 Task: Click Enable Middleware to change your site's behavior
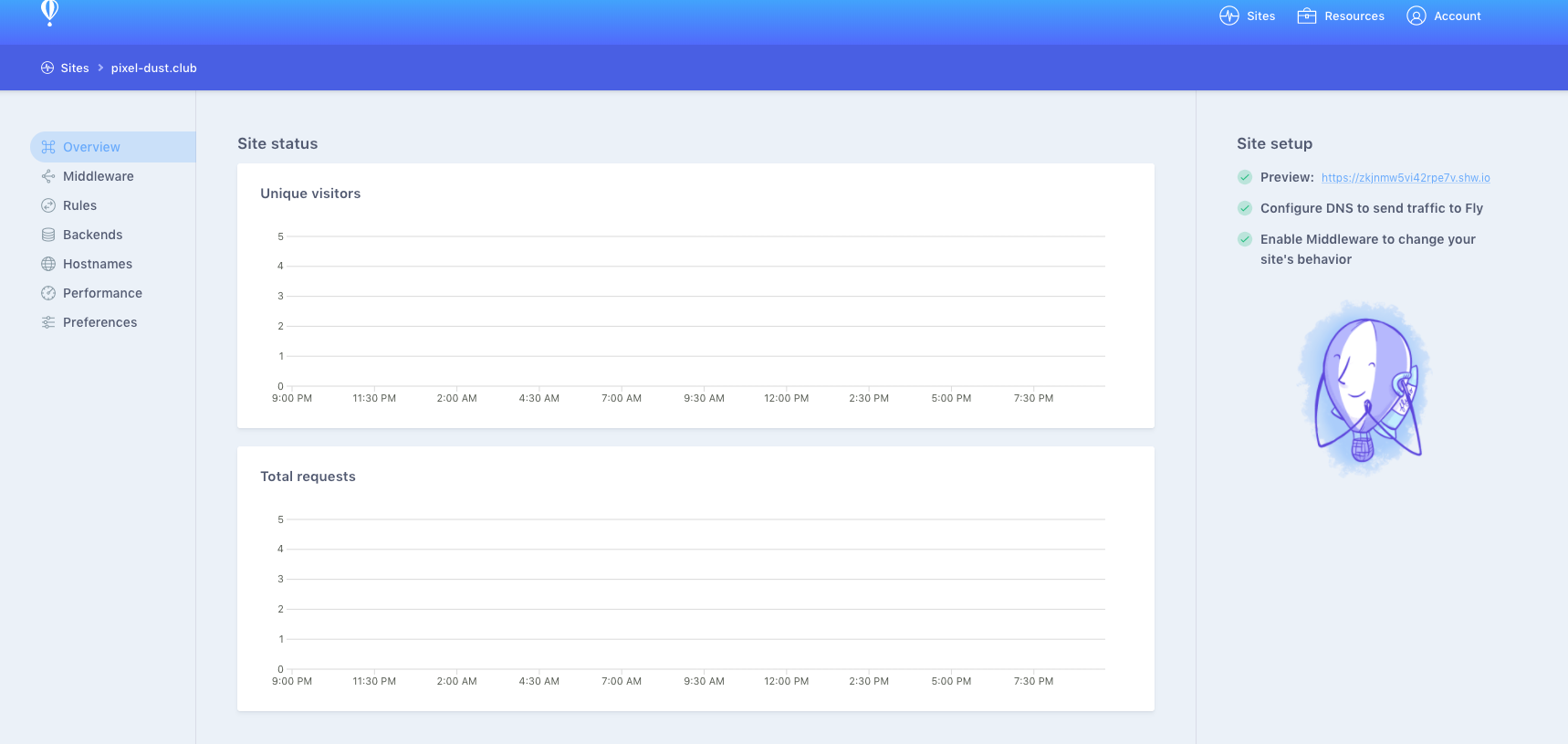[x=1368, y=249]
